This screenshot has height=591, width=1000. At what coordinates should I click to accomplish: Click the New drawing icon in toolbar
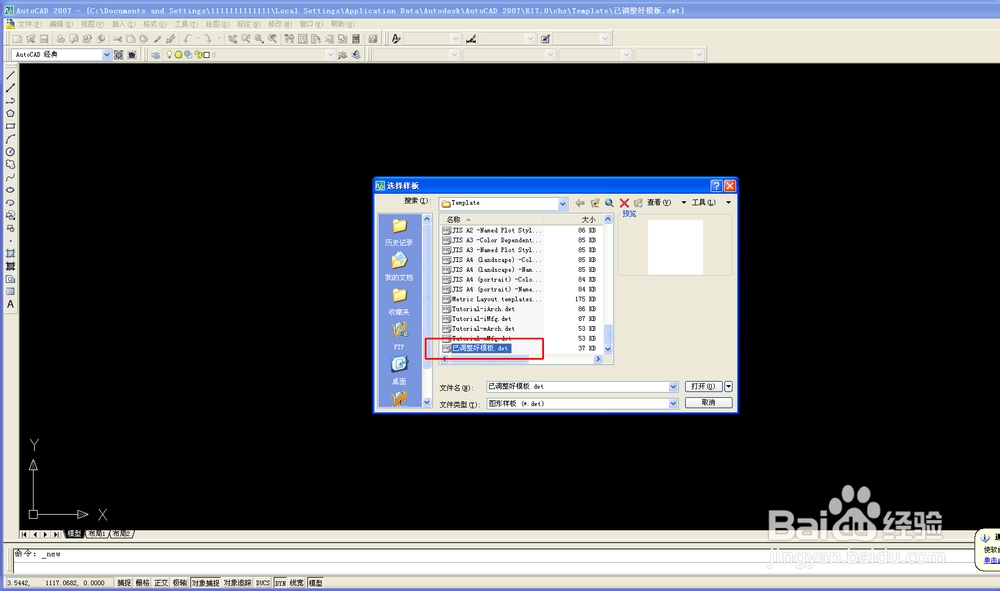coord(17,39)
